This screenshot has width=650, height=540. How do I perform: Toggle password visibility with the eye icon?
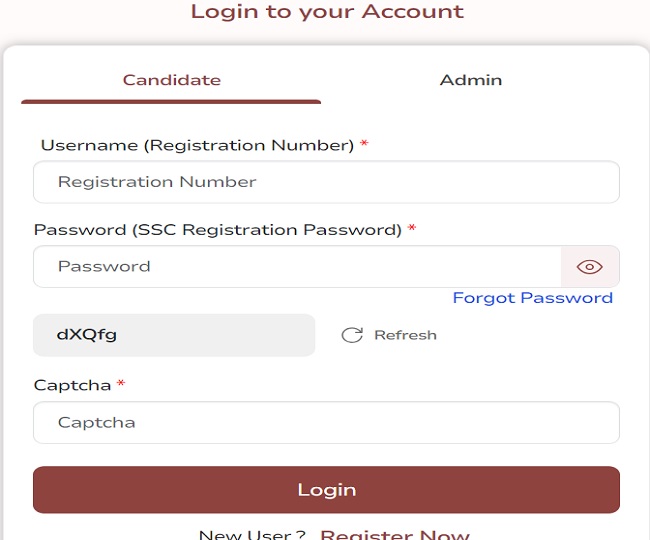(590, 267)
